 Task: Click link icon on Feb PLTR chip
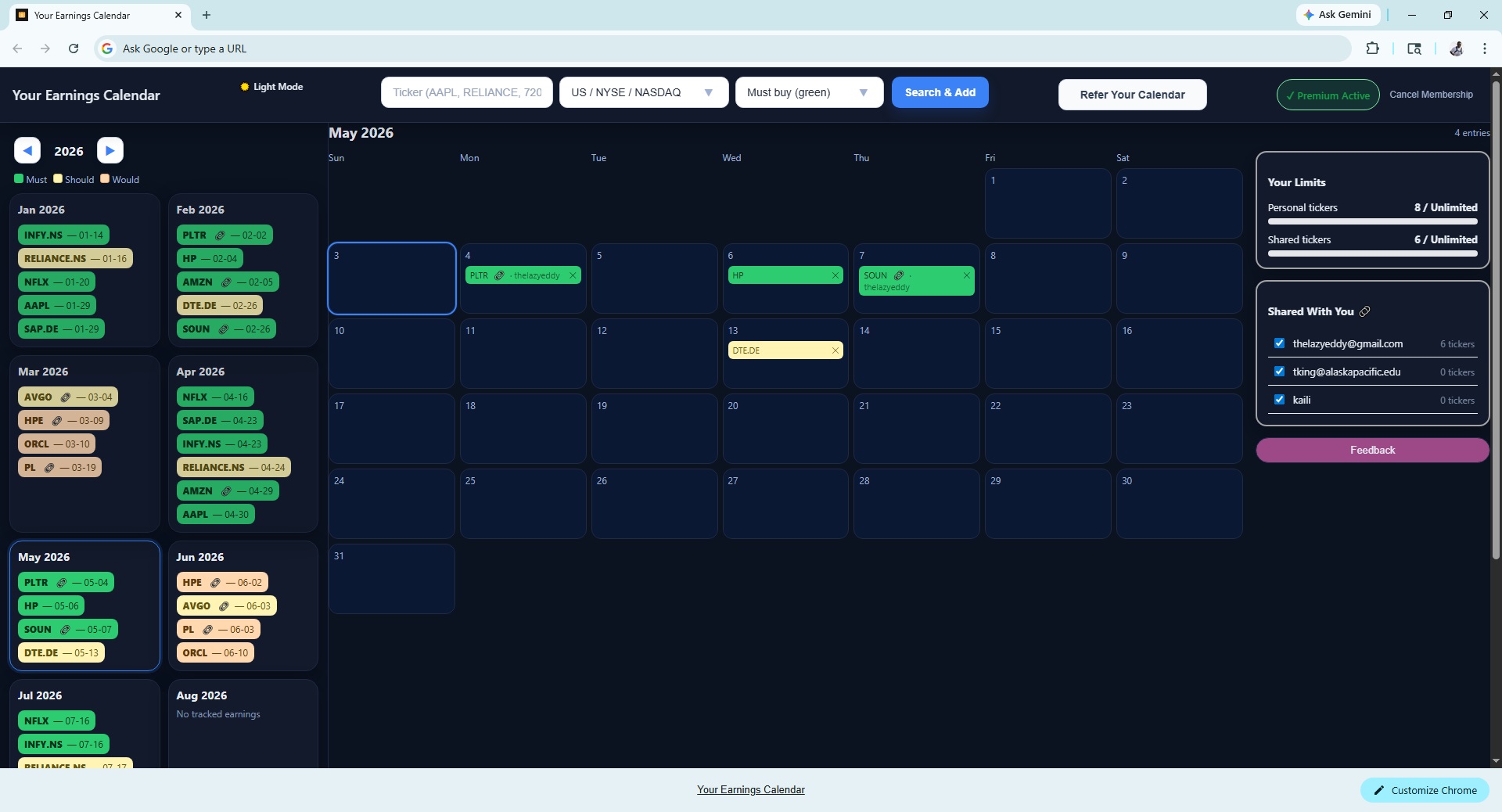(x=221, y=235)
